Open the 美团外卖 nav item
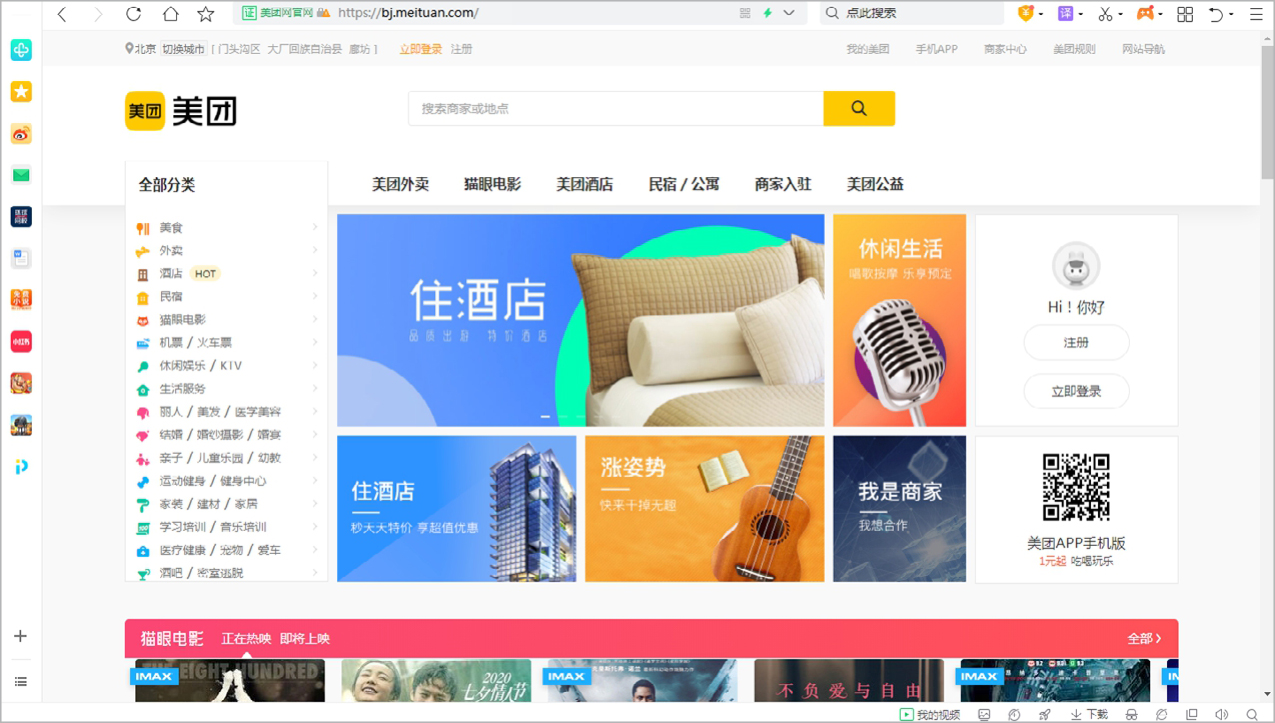Screen dimensions: 1275x723 [x=400, y=184]
